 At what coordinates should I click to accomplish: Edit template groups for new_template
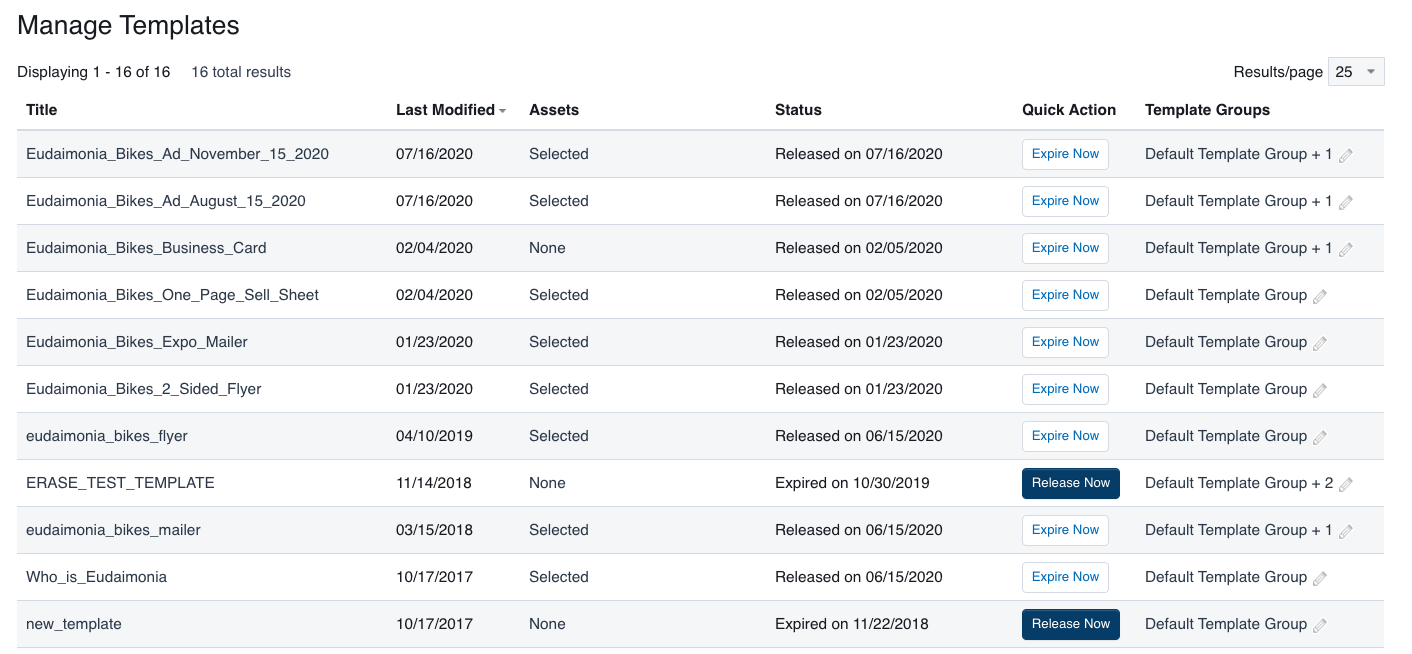(1320, 625)
